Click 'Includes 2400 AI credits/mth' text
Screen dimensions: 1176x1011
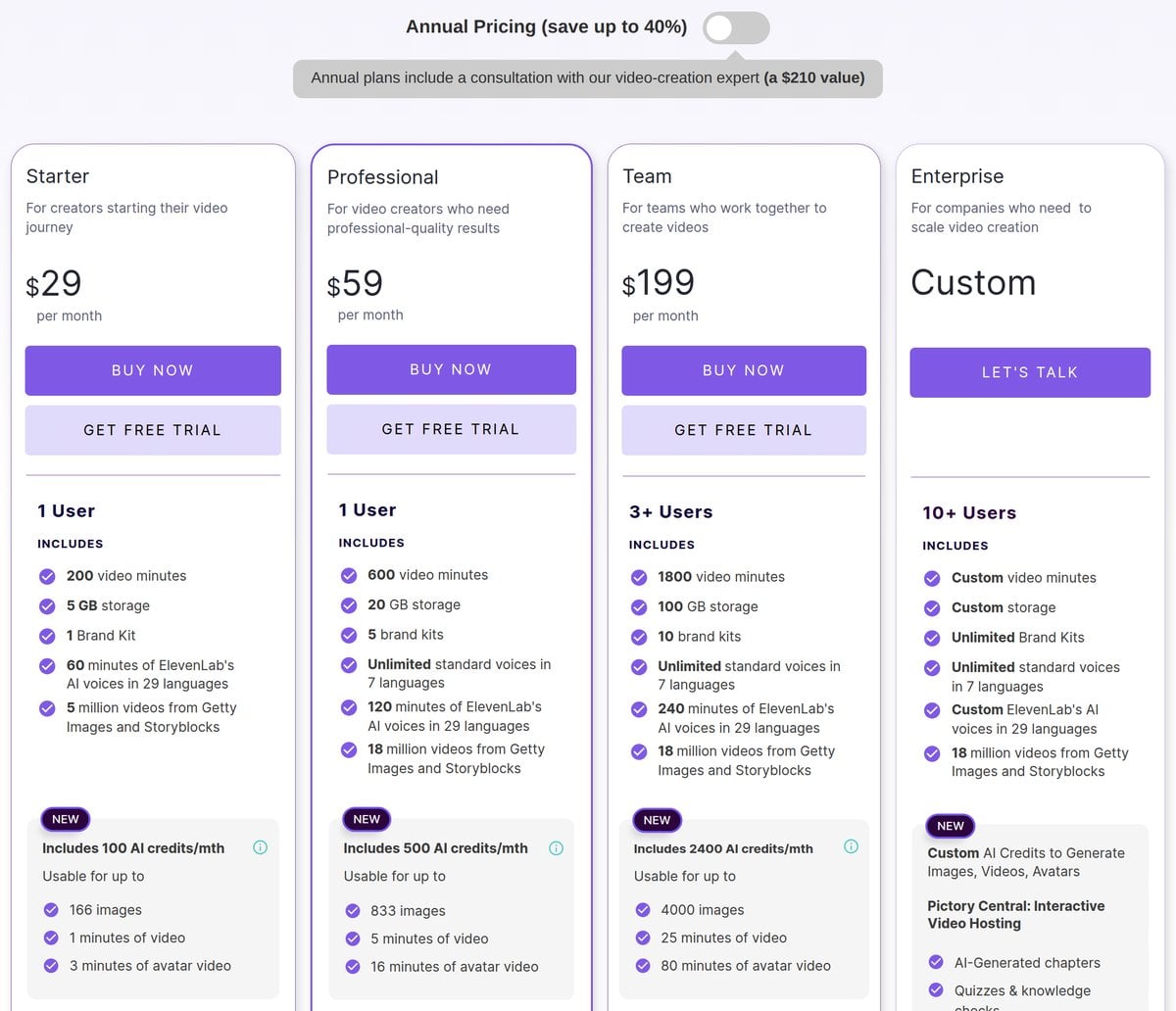tap(723, 848)
